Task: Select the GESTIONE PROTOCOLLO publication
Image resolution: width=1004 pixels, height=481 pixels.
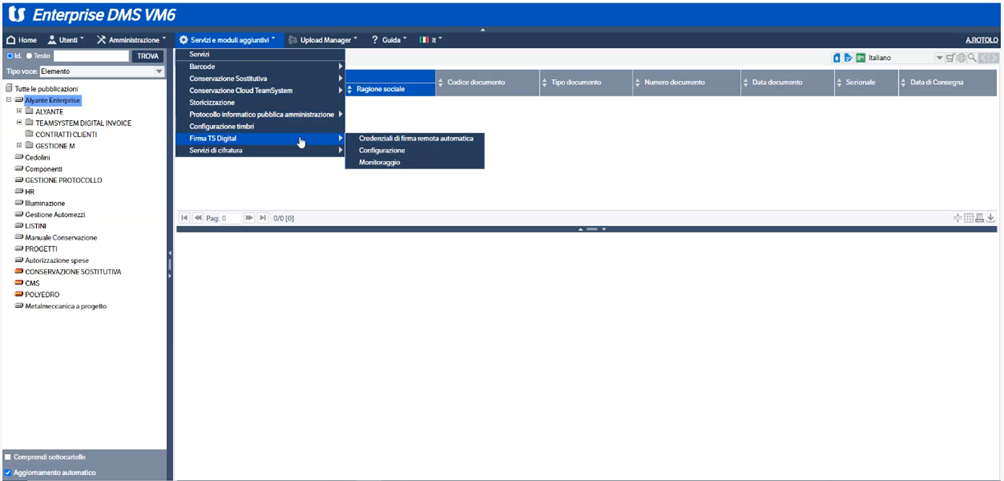Action: (x=63, y=181)
